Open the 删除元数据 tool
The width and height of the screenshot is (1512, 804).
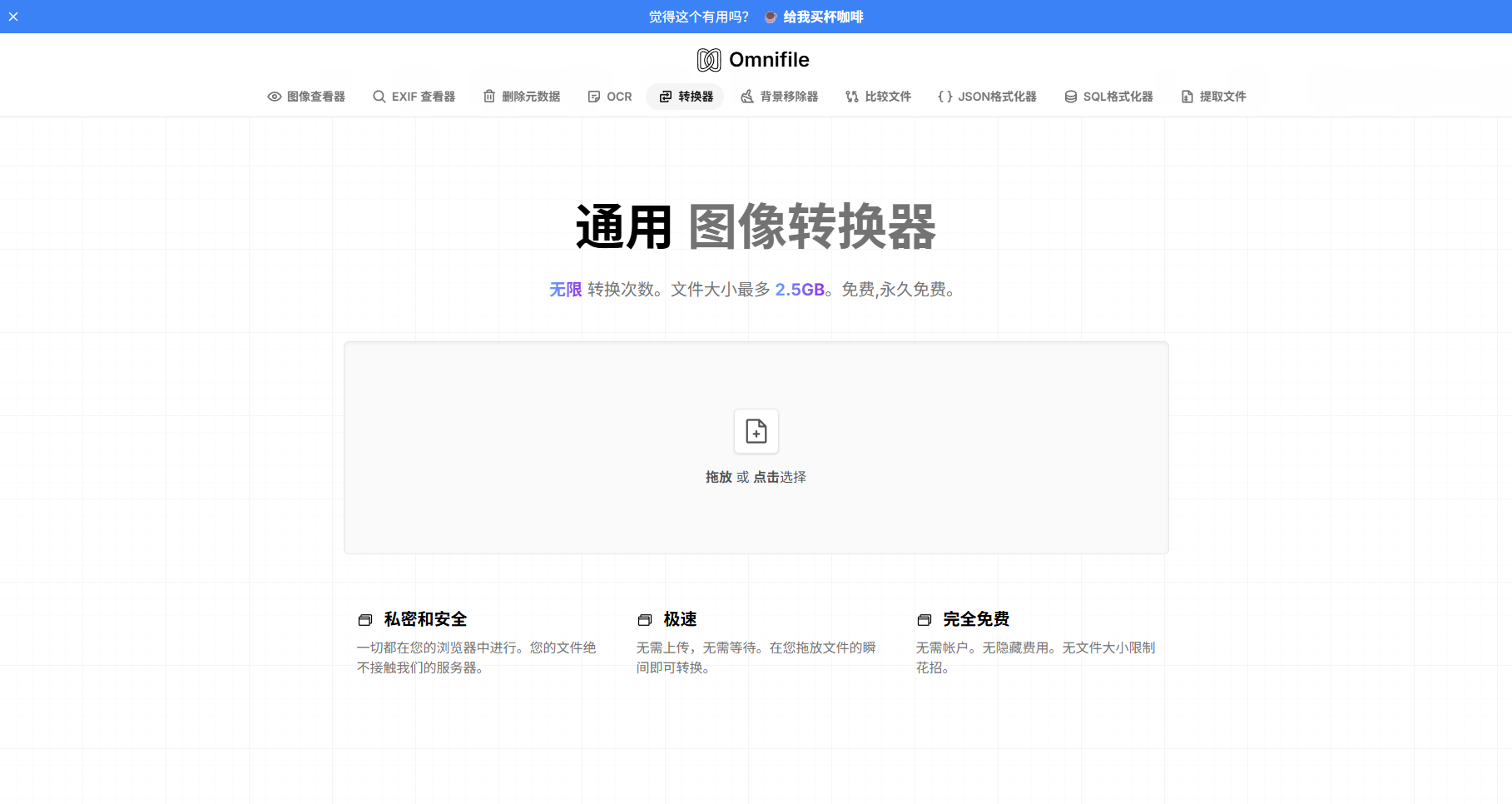[521, 96]
